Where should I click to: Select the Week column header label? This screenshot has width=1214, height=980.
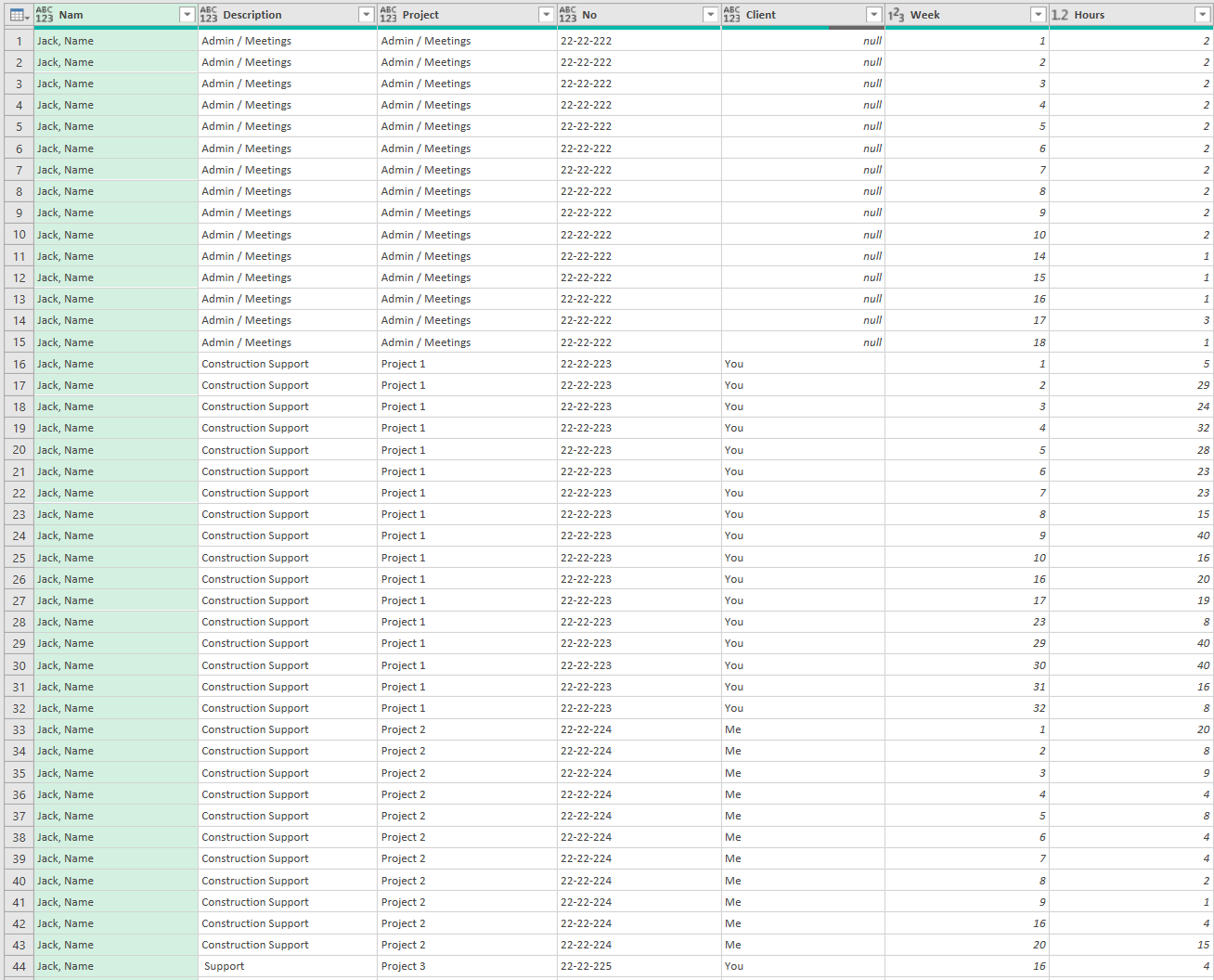(924, 15)
